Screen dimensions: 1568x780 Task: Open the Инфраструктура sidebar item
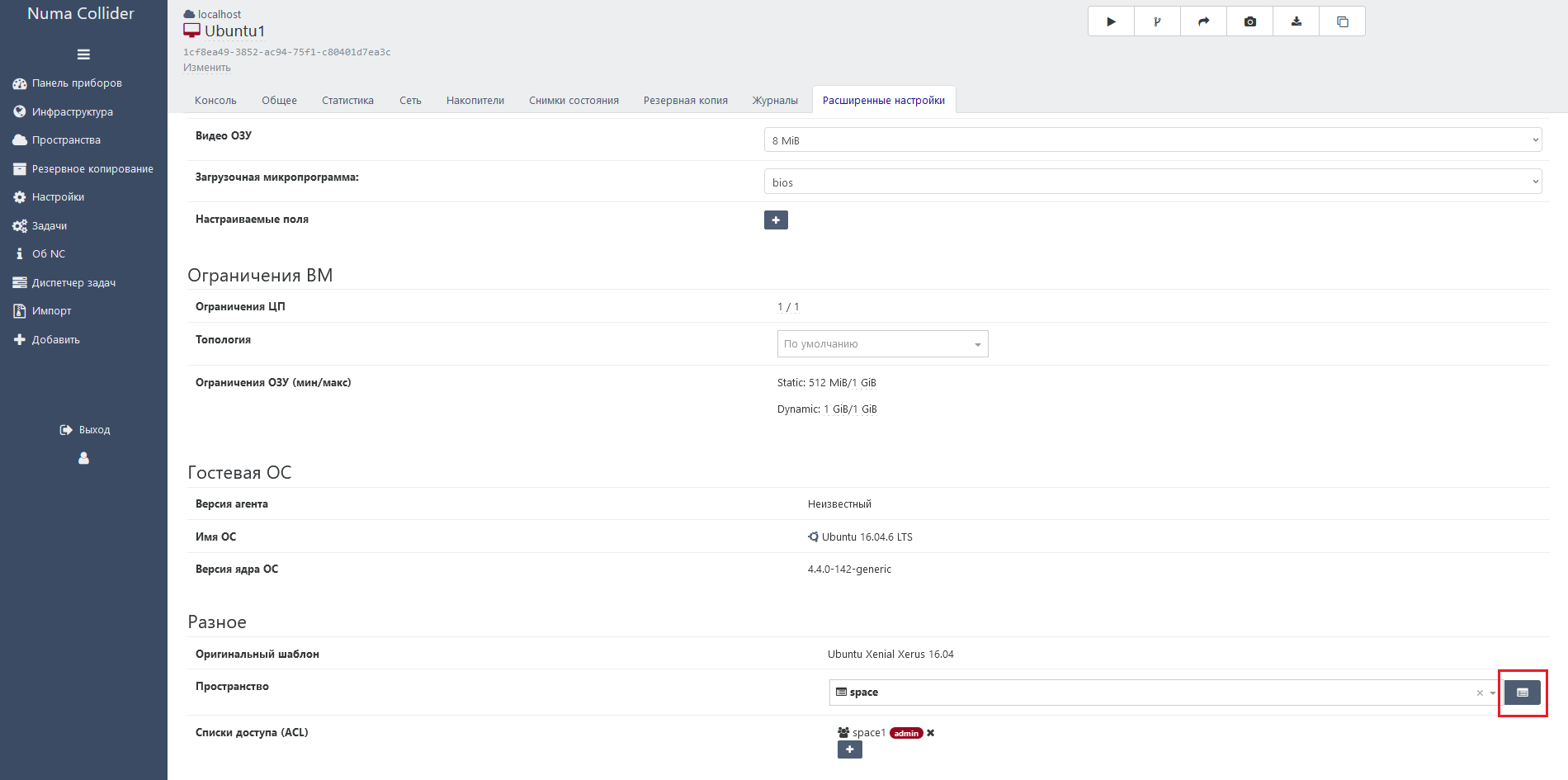64,111
